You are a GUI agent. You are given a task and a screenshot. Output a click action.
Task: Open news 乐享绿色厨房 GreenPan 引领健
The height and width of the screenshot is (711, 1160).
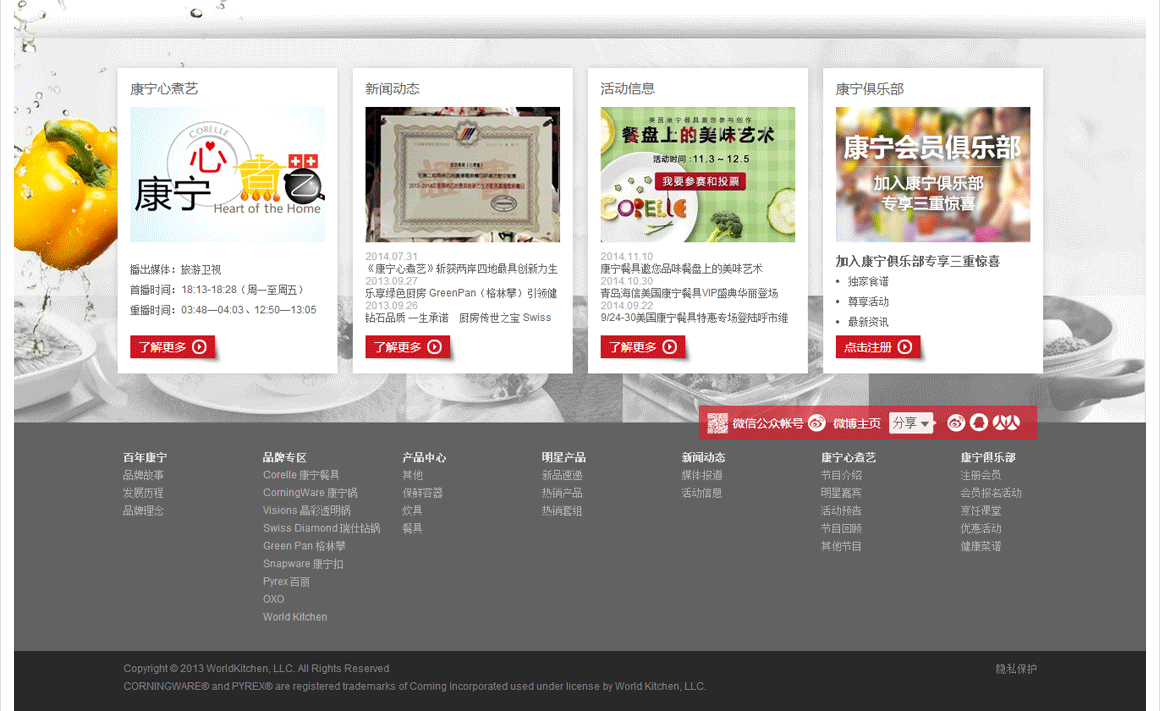[462, 293]
